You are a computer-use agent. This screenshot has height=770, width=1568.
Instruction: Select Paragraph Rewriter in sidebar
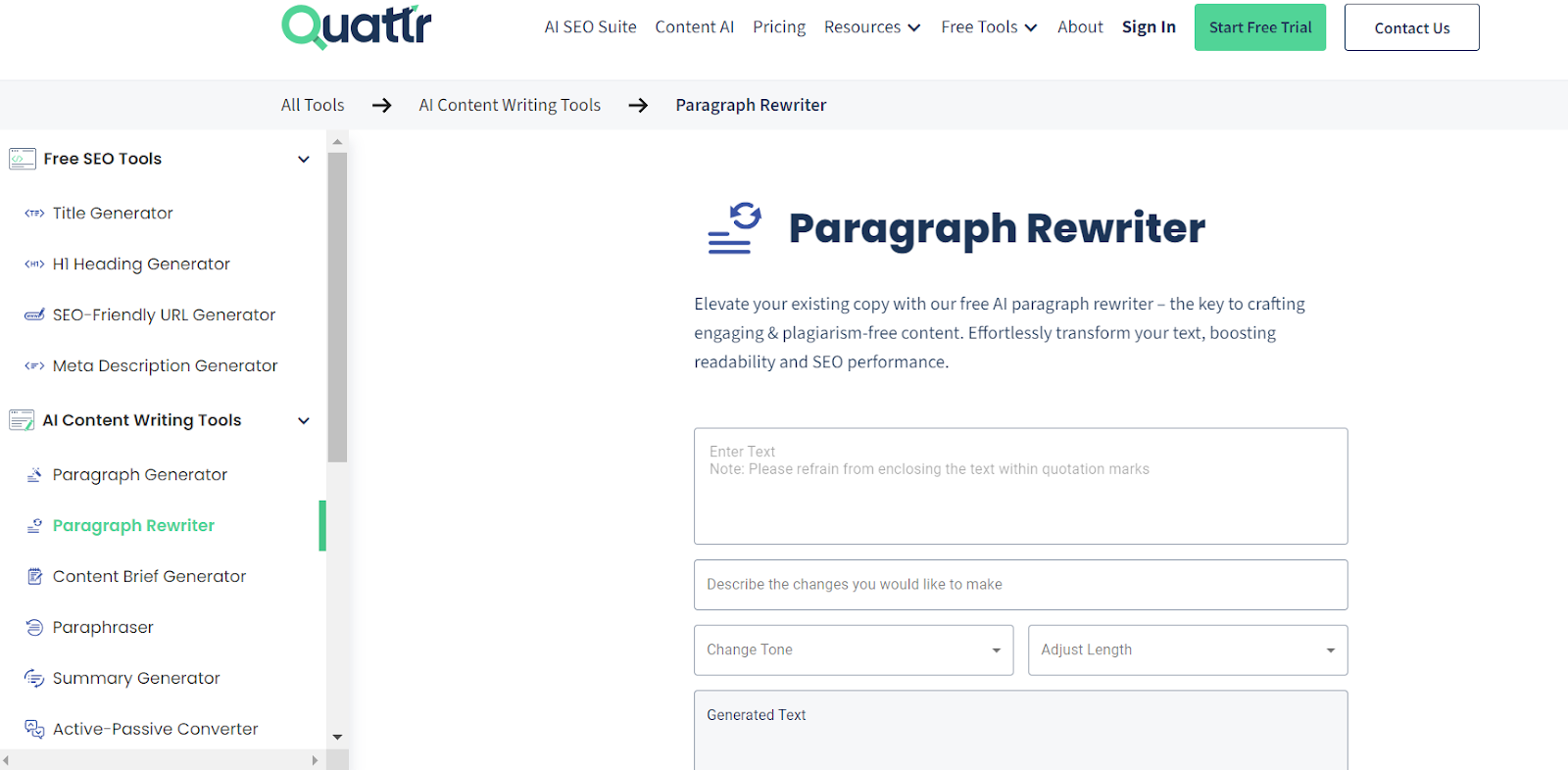(x=133, y=526)
